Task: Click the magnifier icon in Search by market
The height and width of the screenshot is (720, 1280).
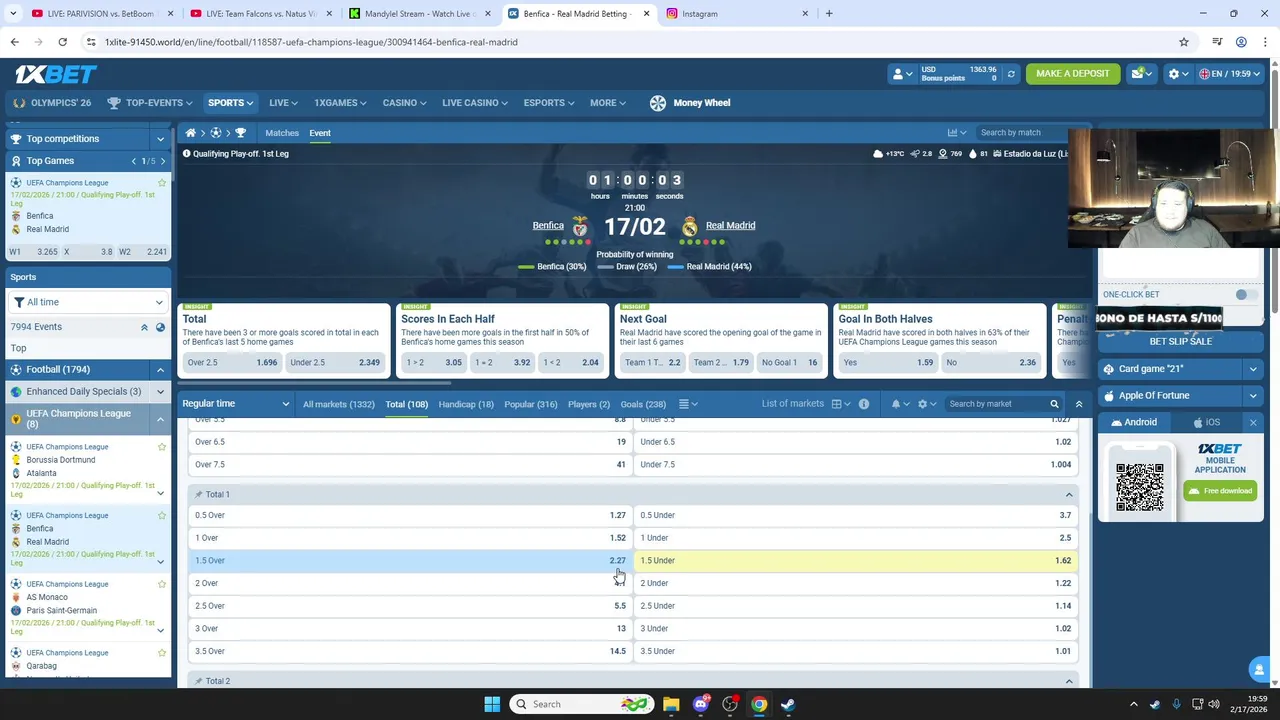Action: 1054,404
